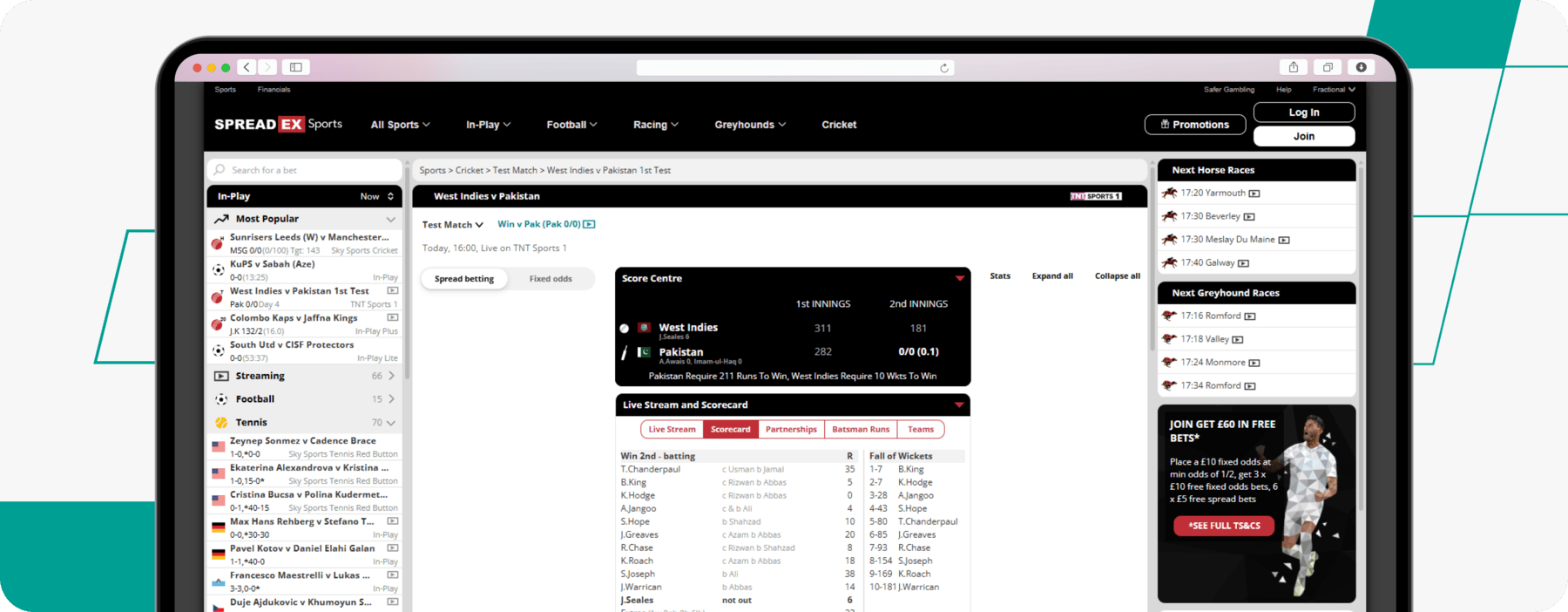Expand the Streaming category
The image size is (1568, 612).
pyautogui.click(x=391, y=377)
